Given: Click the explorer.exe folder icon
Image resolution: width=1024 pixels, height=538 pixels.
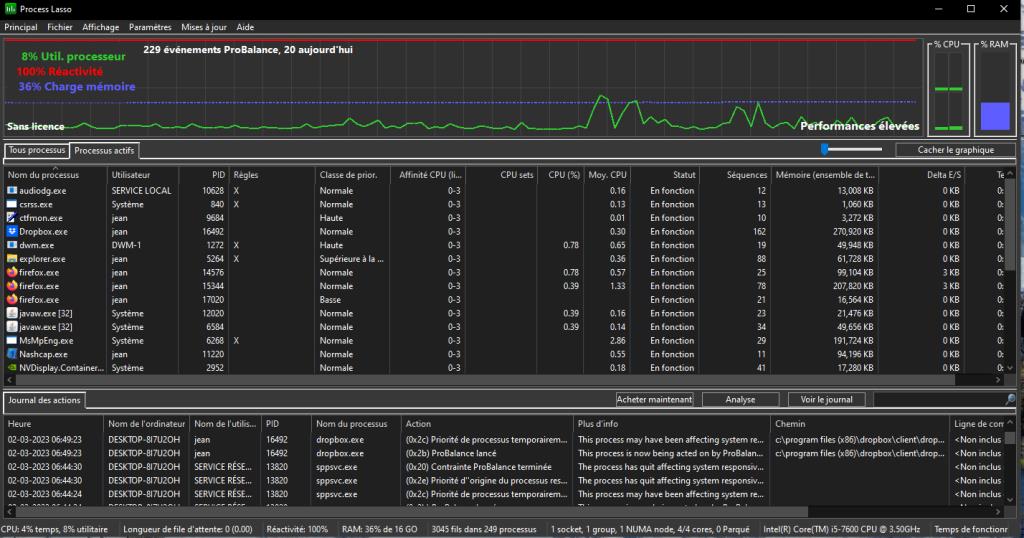Looking at the screenshot, I should click(x=12, y=259).
